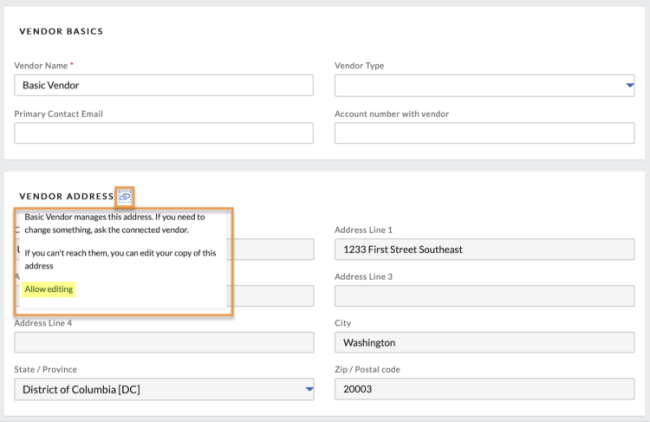Click the field partly hidden beside Address Line 3
This screenshot has width=650, height=422.
274,296
